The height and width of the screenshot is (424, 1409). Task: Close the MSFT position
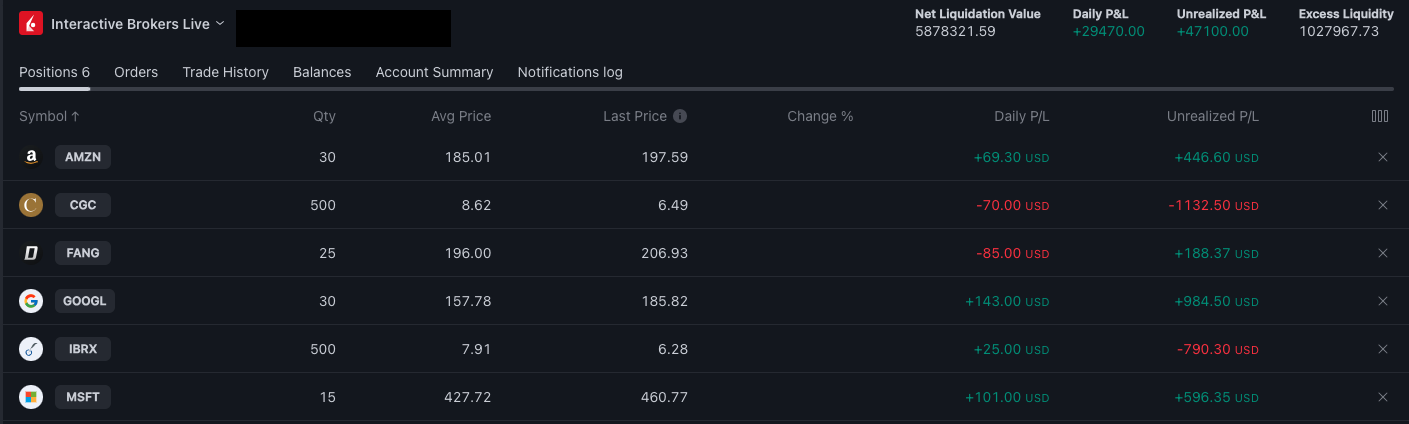coord(1383,397)
